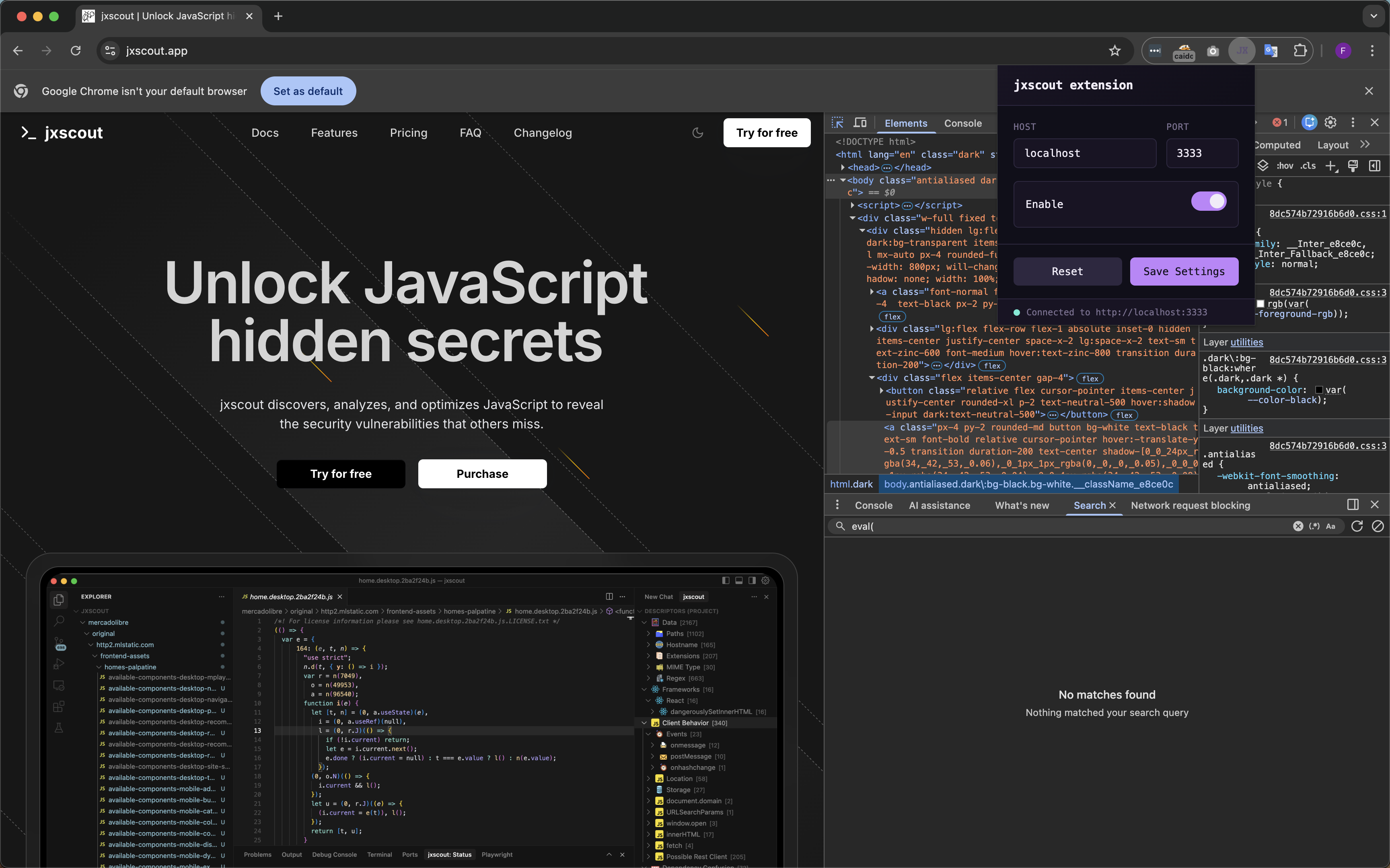Collapse the div class="w-full fixed node
This screenshot has width=1390, height=868.
coord(852,218)
